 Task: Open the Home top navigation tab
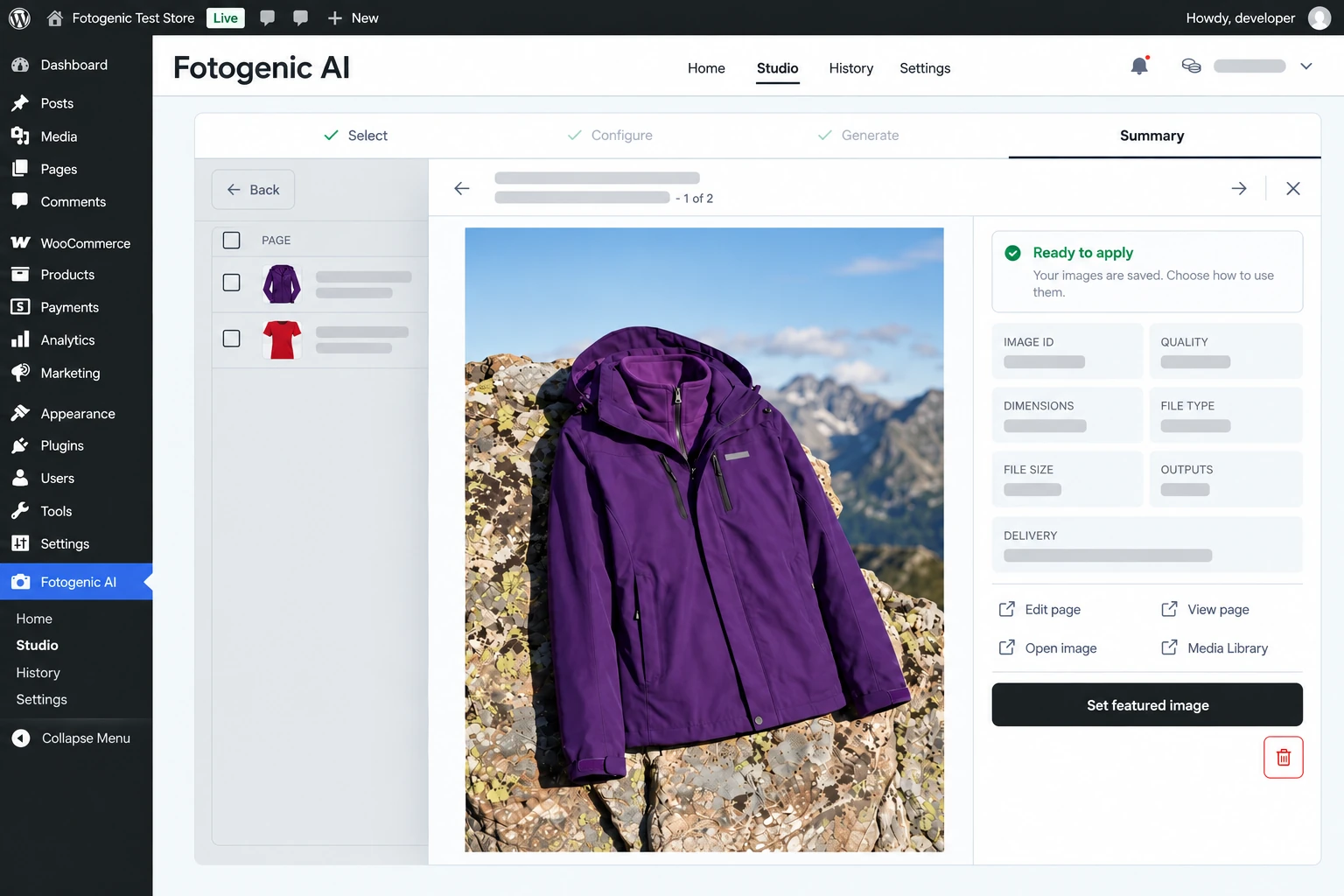[x=706, y=68]
